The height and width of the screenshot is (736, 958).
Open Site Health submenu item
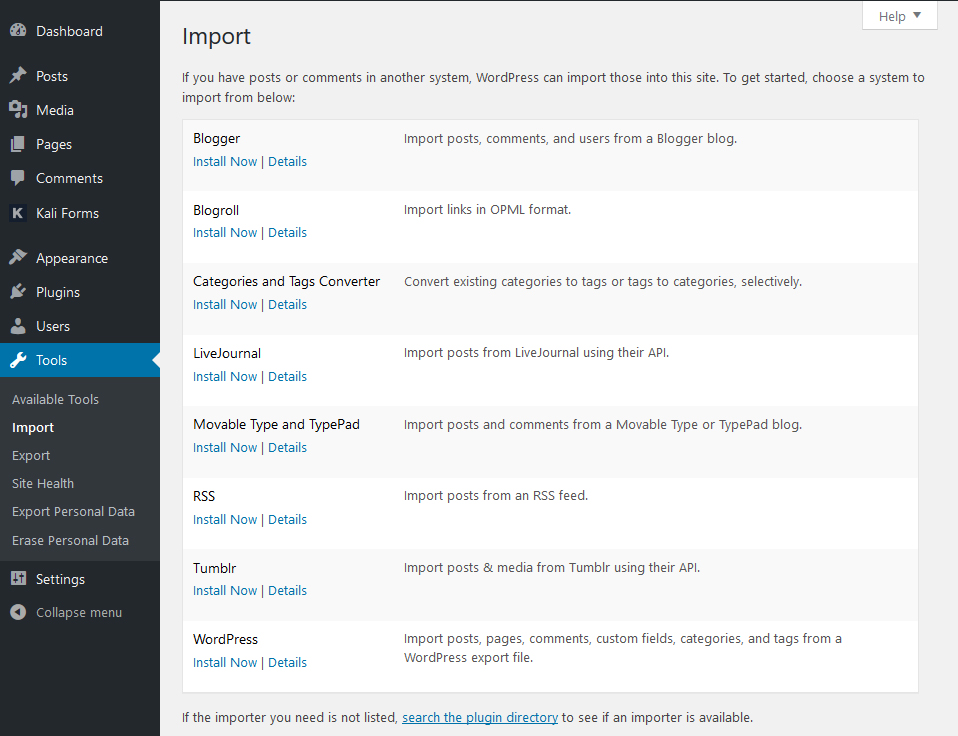(x=43, y=484)
